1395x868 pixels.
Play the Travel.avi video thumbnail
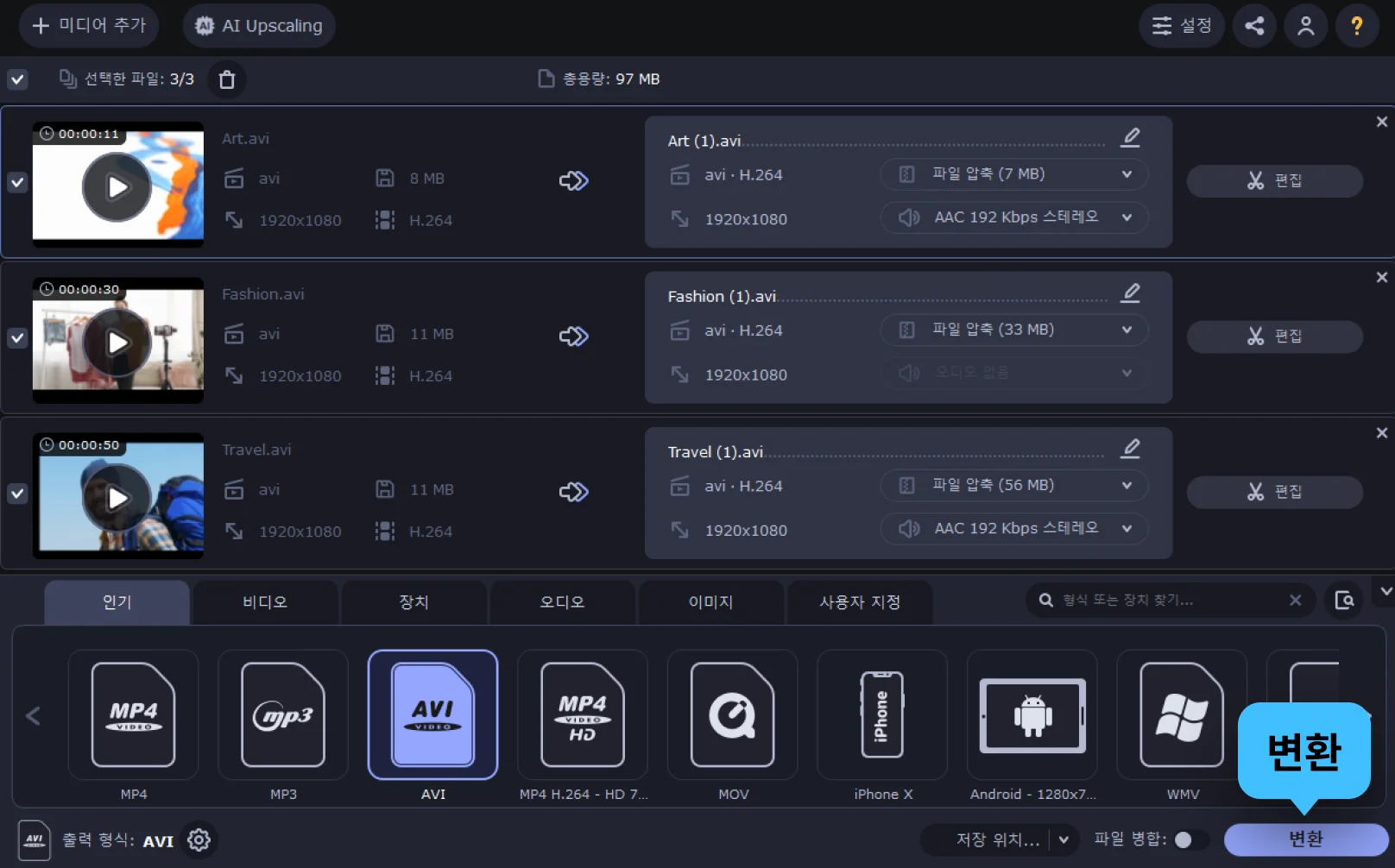point(117,498)
